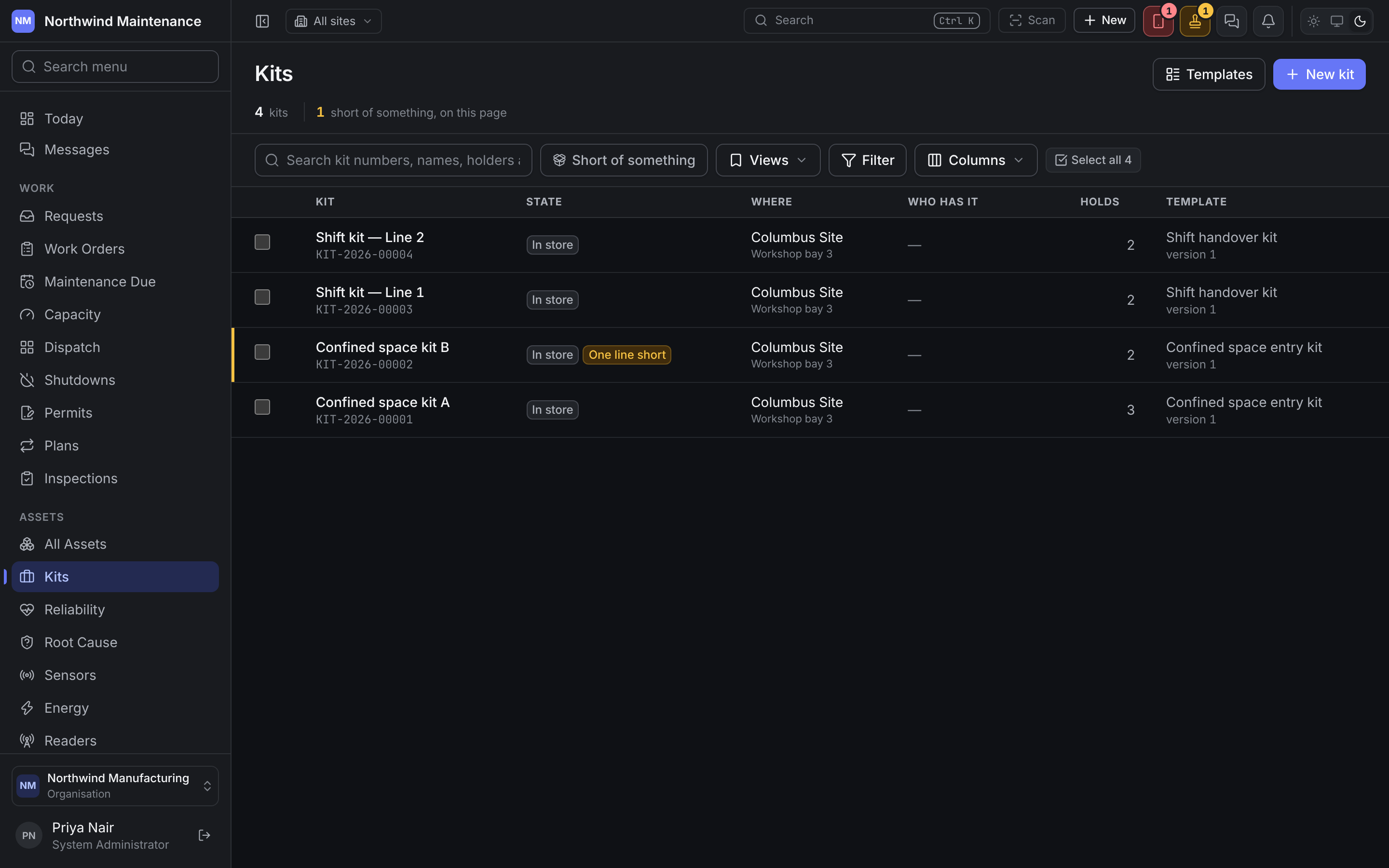The width and height of the screenshot is (1389, 868).
Task: Open the Northwind Manufacturing organisation switcher
Action: [115, 786]
